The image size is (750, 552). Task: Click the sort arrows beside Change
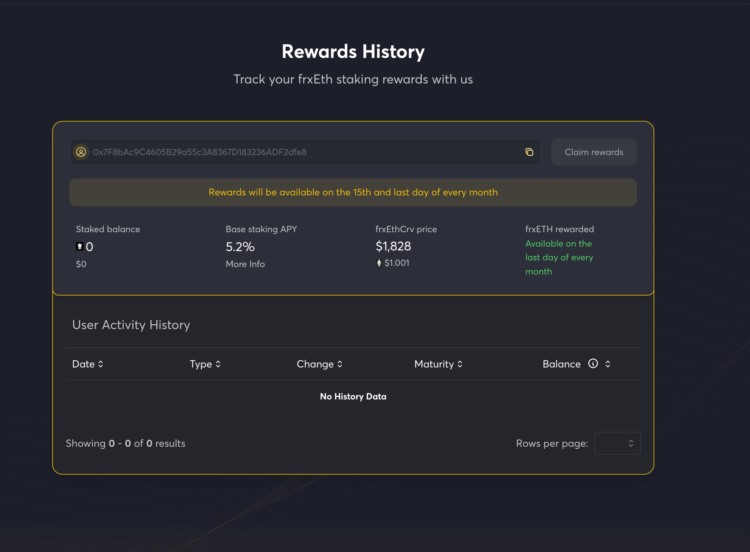[340, 364]
